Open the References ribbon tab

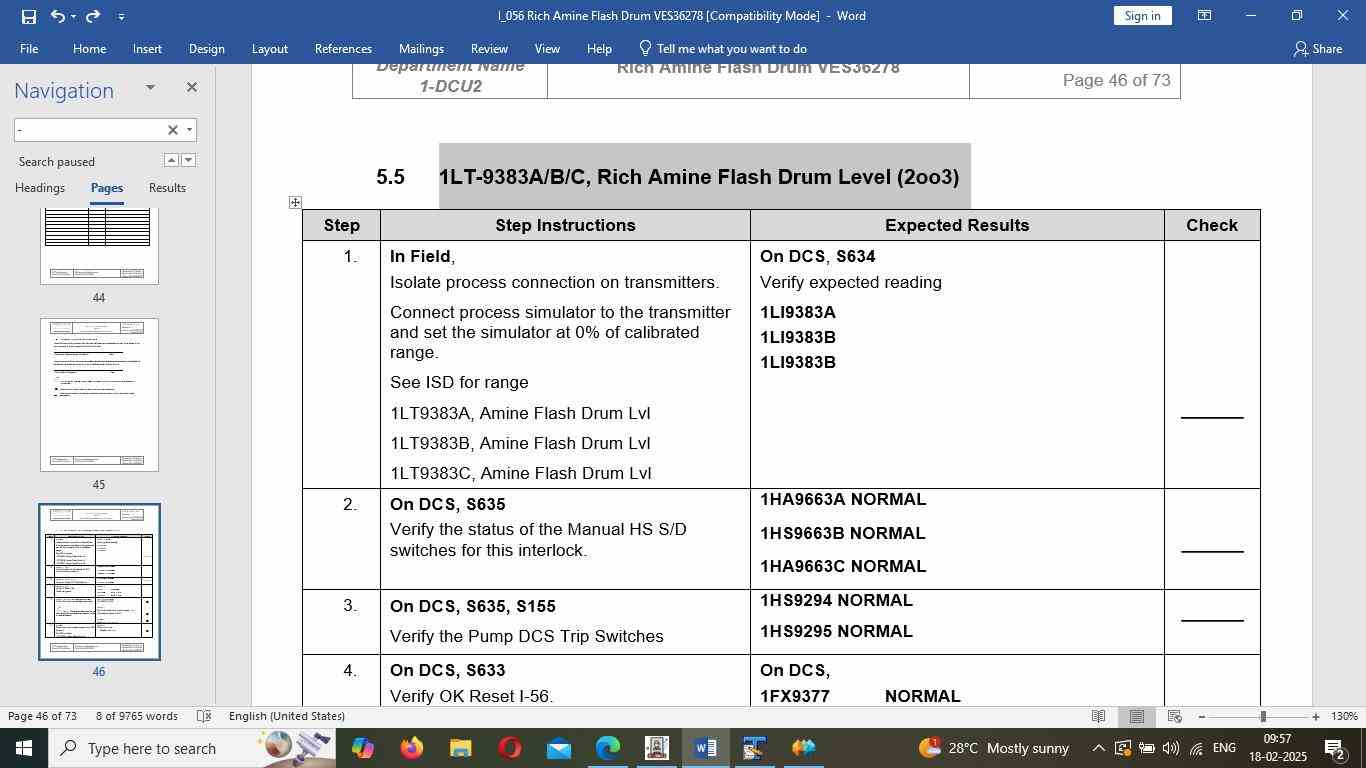343,48
